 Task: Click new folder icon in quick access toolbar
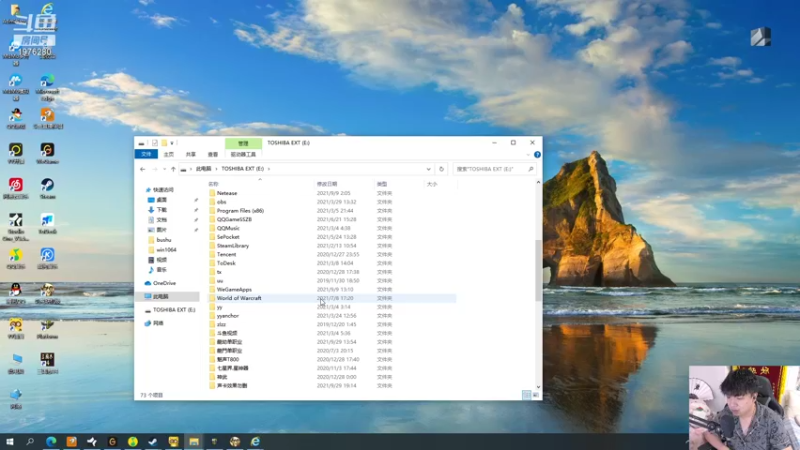pyautogui.click(x=164, y=143)
